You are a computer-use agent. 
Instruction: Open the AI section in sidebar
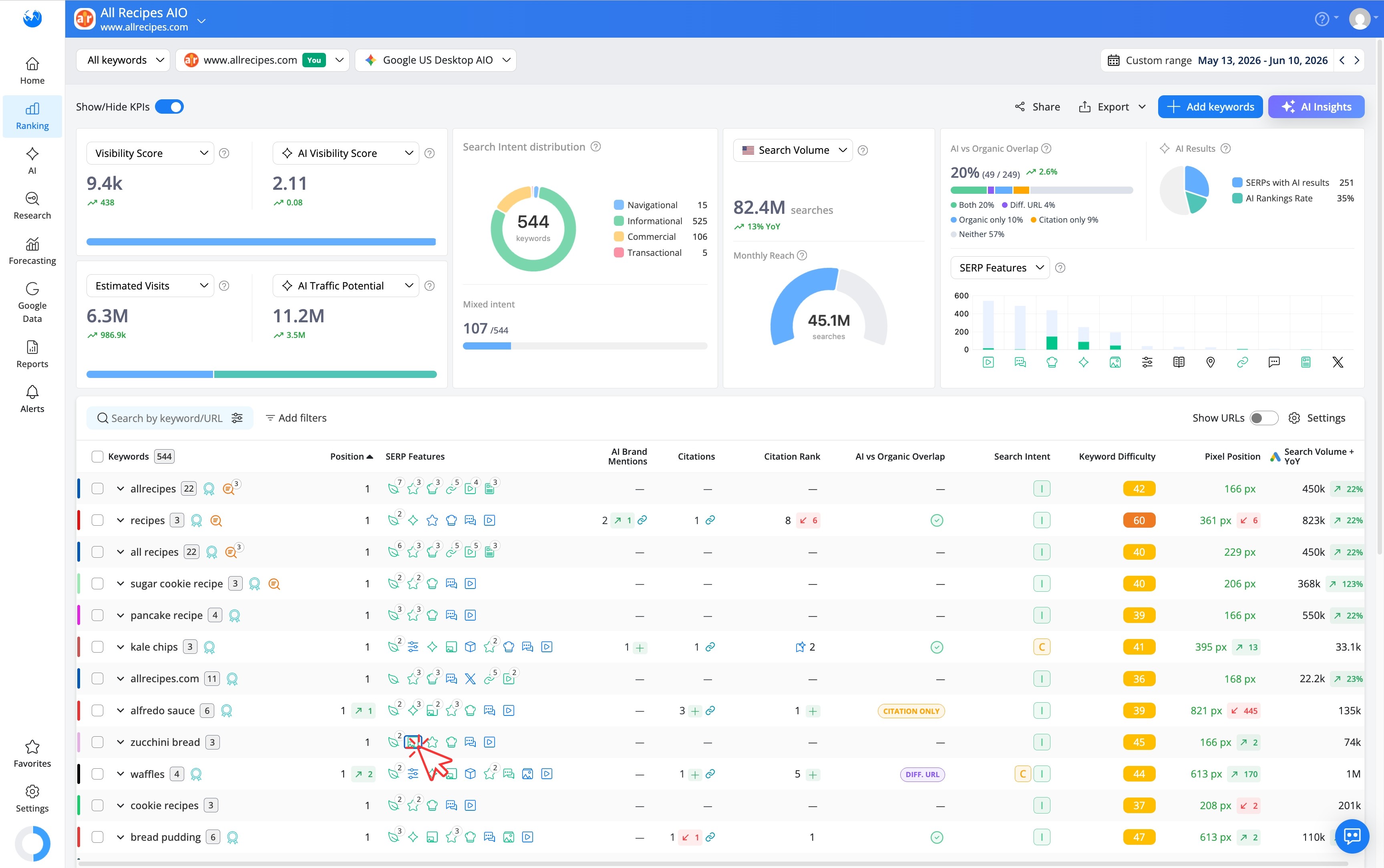click(32, 161)
